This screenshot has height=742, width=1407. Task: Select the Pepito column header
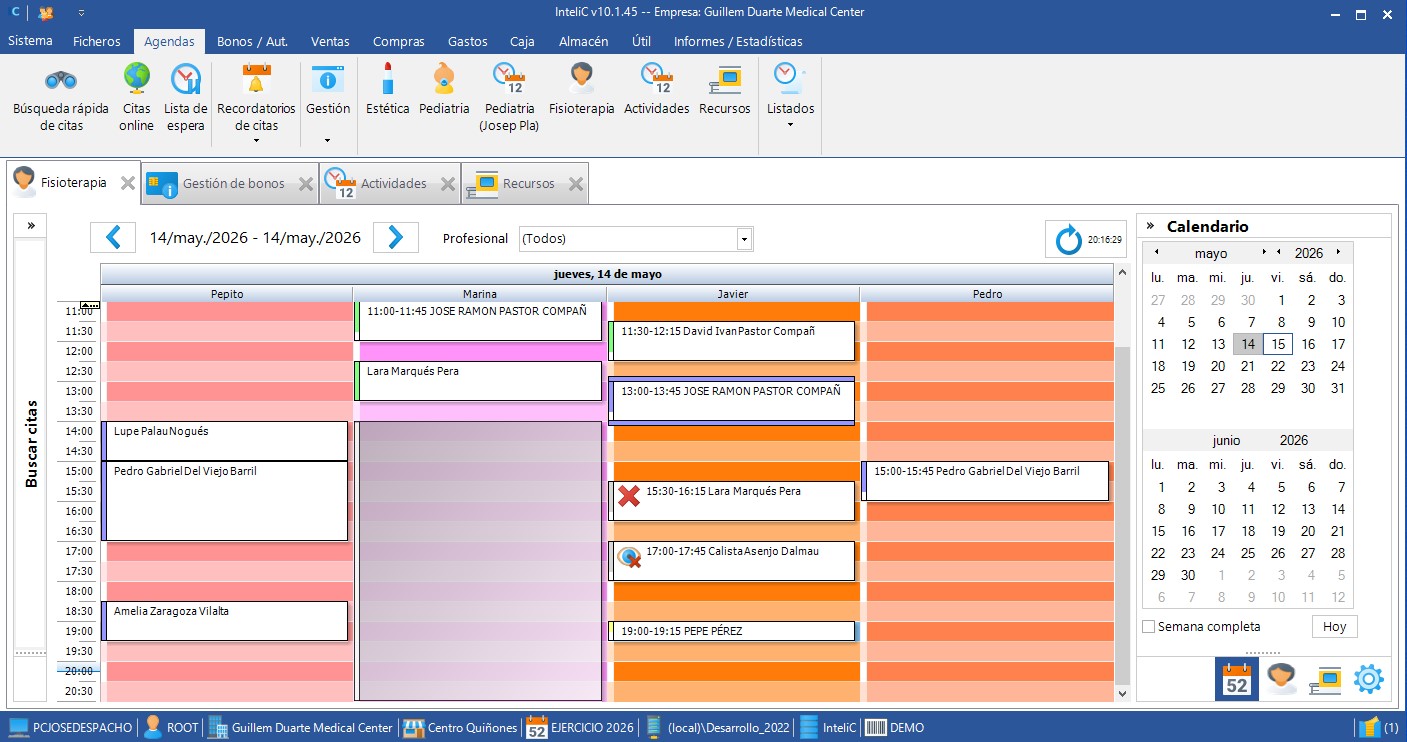click(227, 294)
